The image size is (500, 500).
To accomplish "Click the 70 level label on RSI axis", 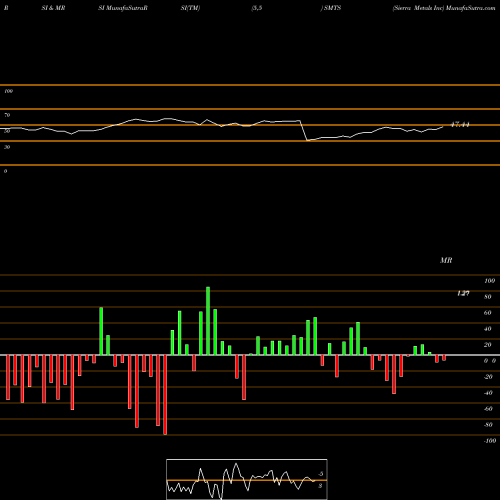I will pos(7,115).
